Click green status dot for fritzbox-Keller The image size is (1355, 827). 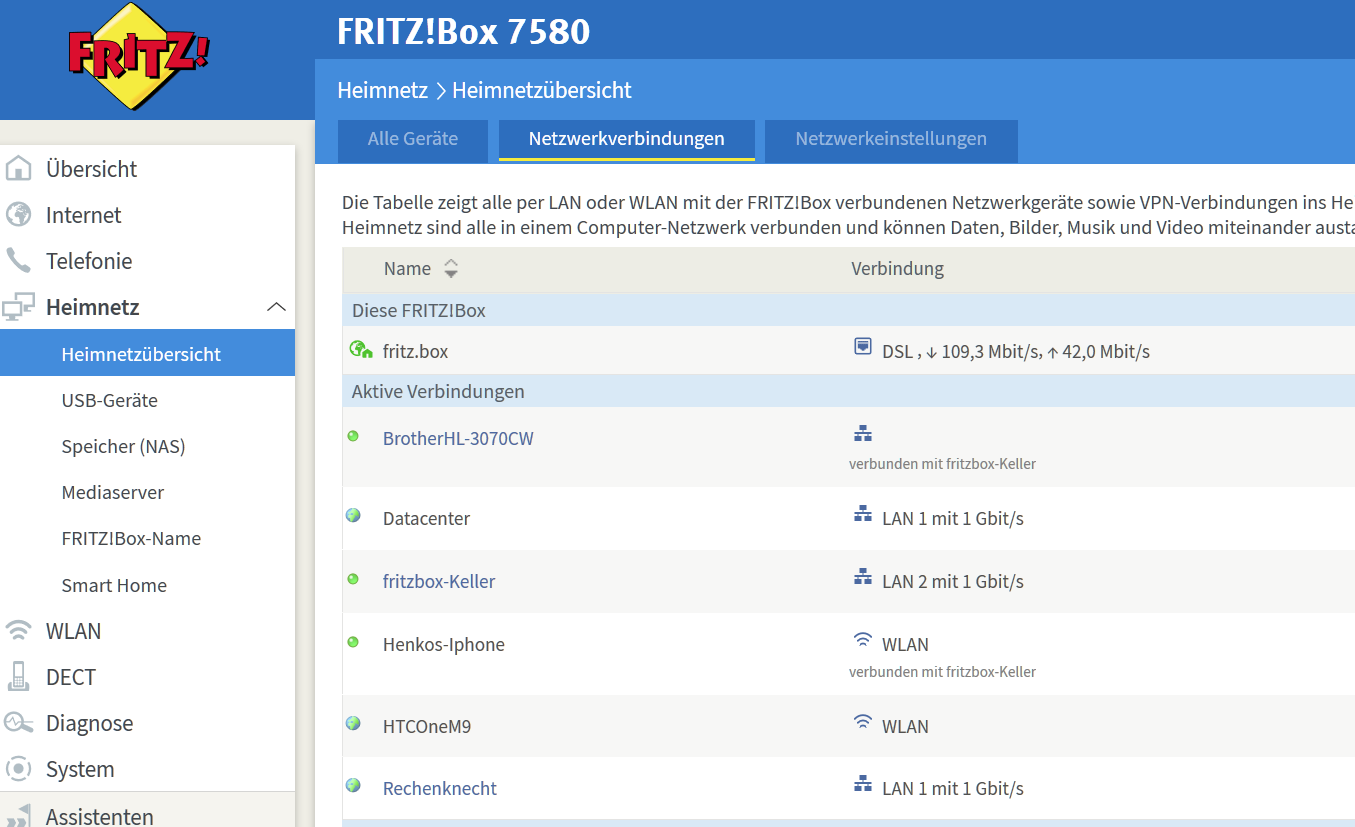(x=353, y=579)
